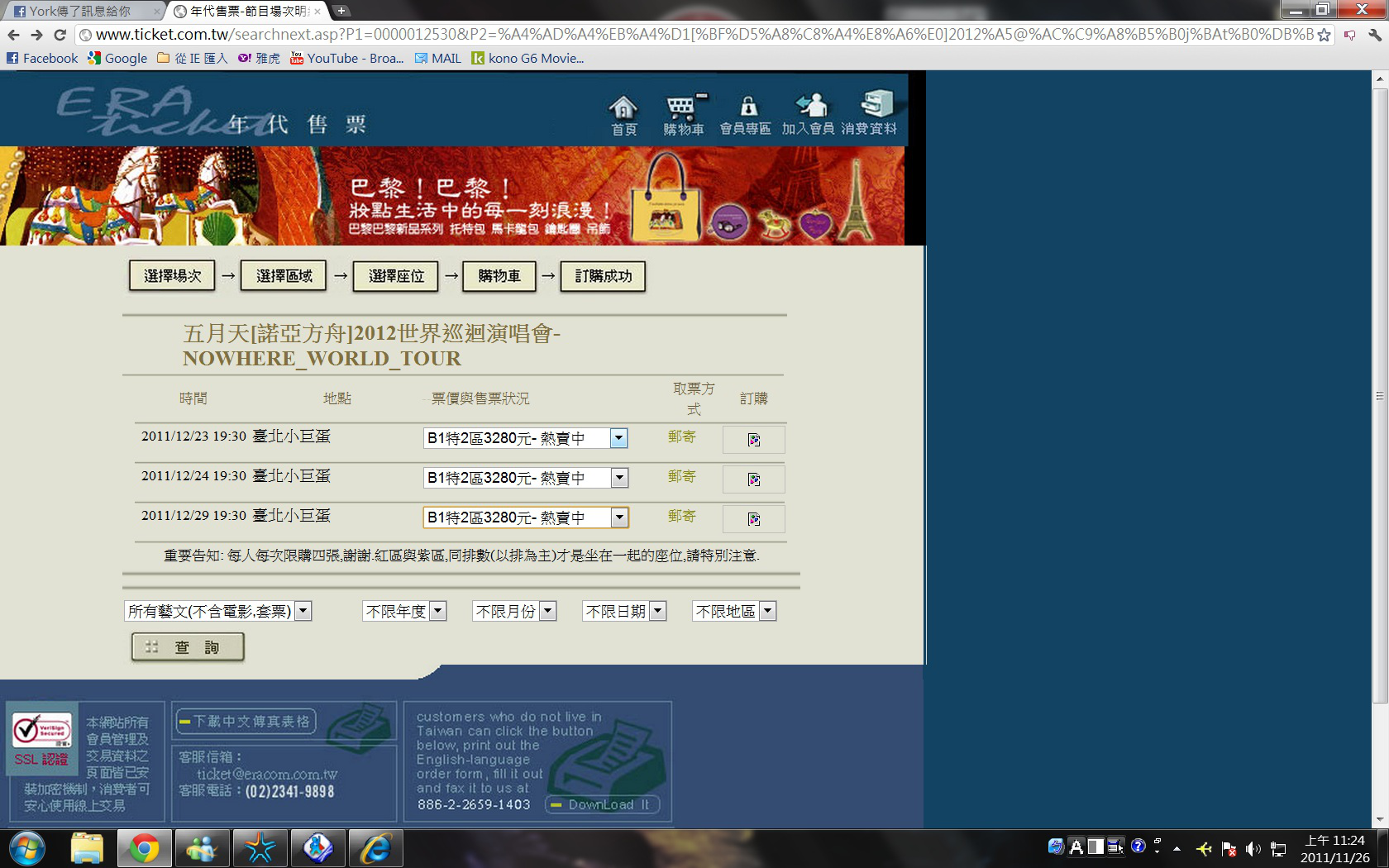Open the 從 IE 匯入 bookmark folder
1389x868 pixels.
[x=192, y=58]
